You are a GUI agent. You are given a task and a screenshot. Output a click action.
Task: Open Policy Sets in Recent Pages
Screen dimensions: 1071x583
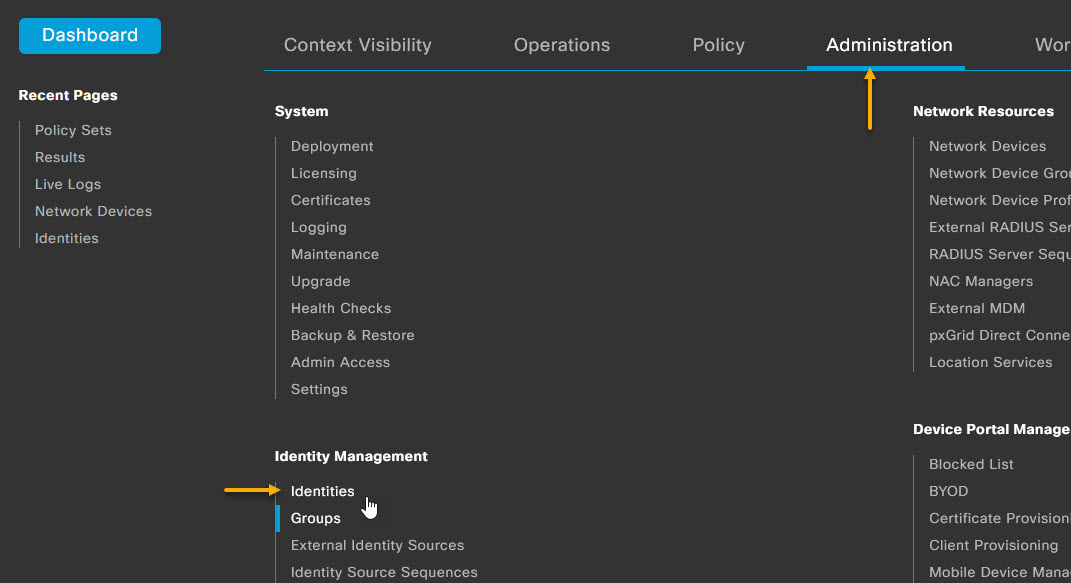[73, 130]
